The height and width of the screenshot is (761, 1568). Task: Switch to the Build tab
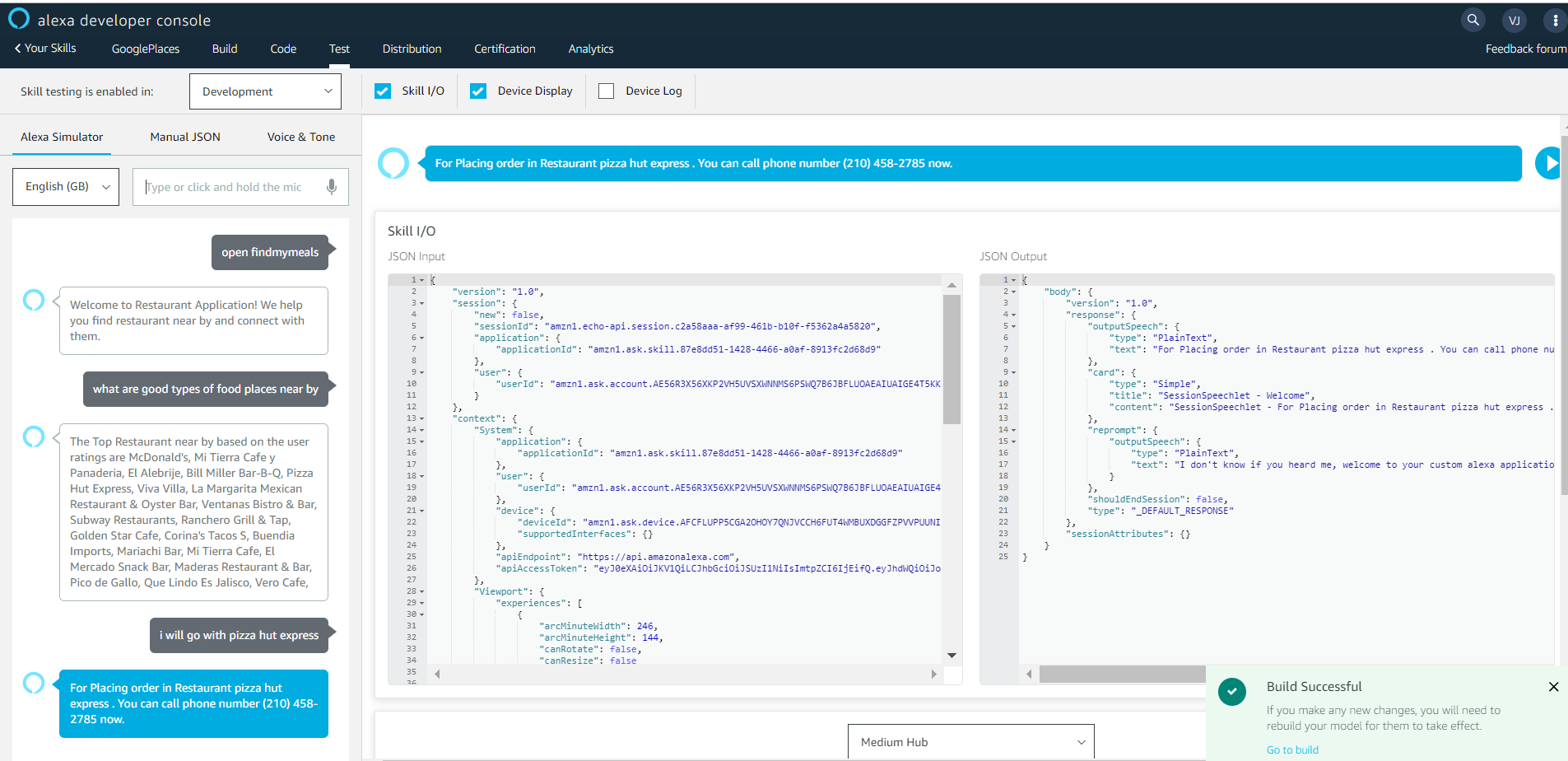point(225,49)
